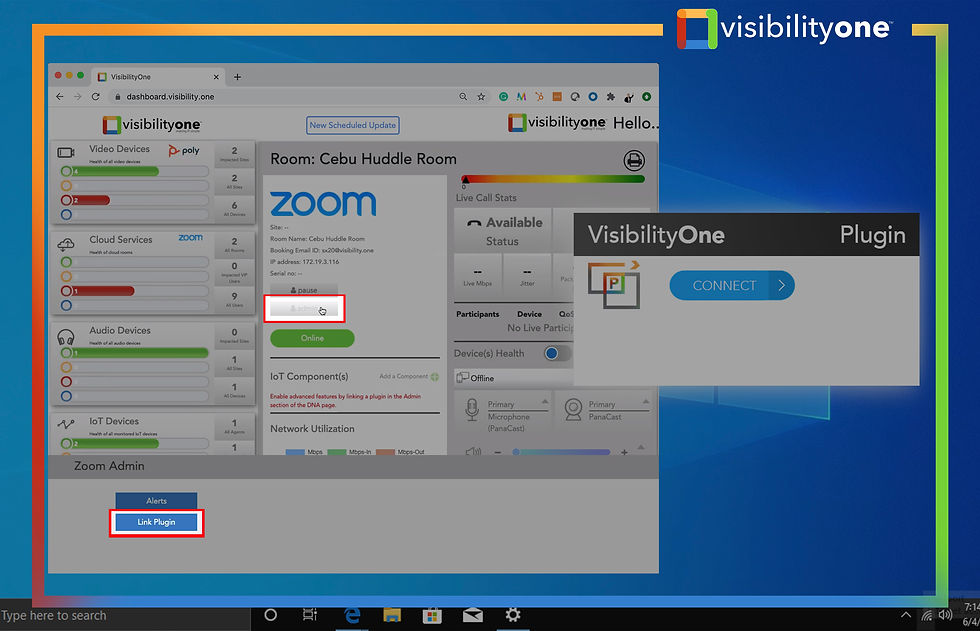This screenshot has width=980, height=631.
Task: Click the Poly logo in Video Devices
Action: [184, 151]
